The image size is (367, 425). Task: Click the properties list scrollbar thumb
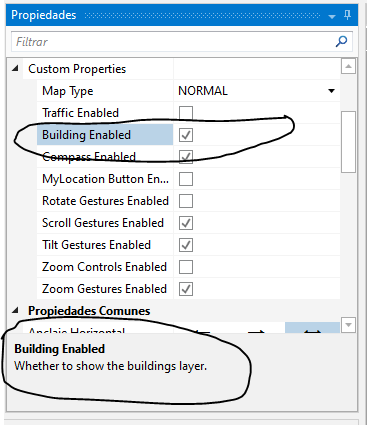tap(349, 142)
